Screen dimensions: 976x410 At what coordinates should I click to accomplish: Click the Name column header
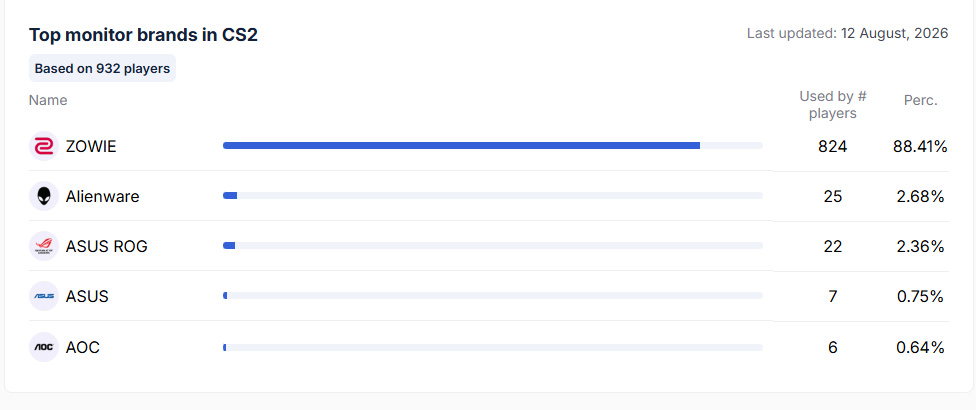48,100
